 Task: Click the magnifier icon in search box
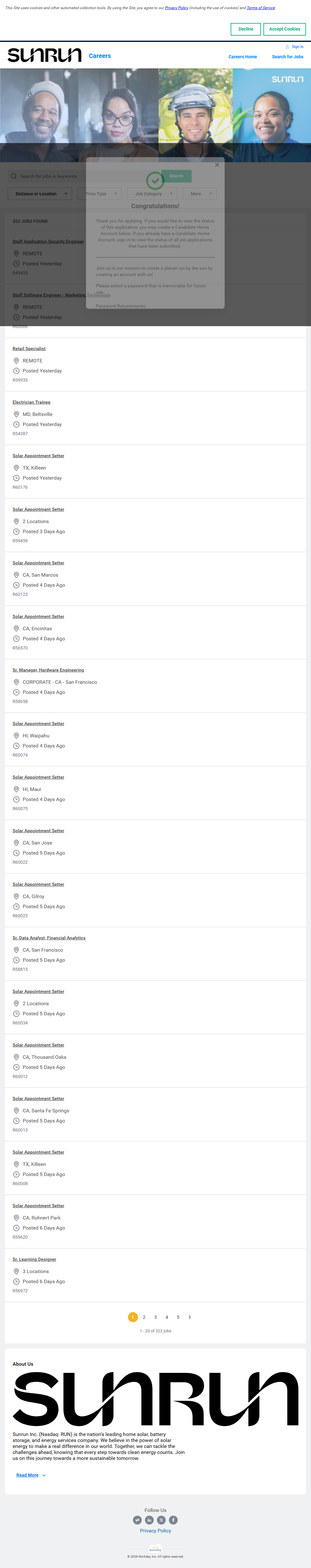click(14, 176)
